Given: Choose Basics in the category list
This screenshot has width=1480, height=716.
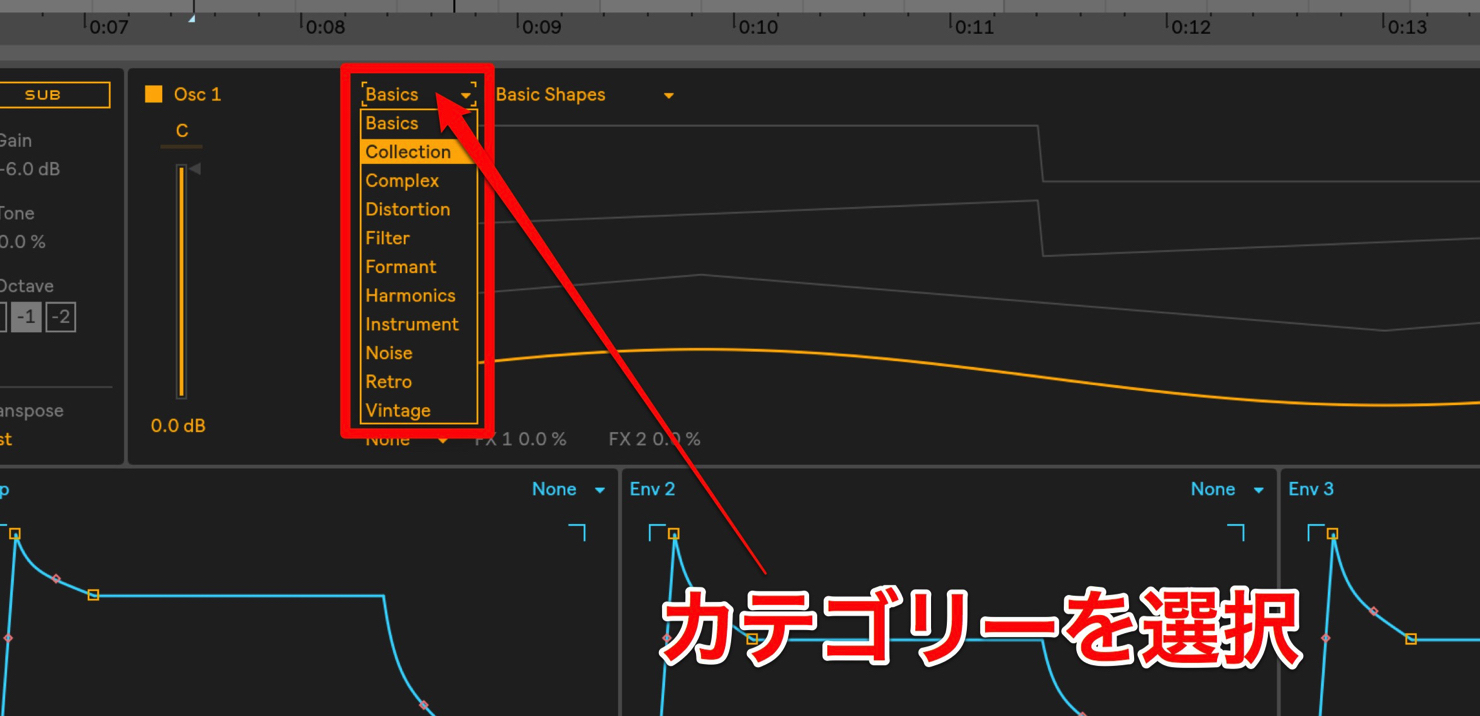Looking at the screenshot, I should click(x=419, y=123).
